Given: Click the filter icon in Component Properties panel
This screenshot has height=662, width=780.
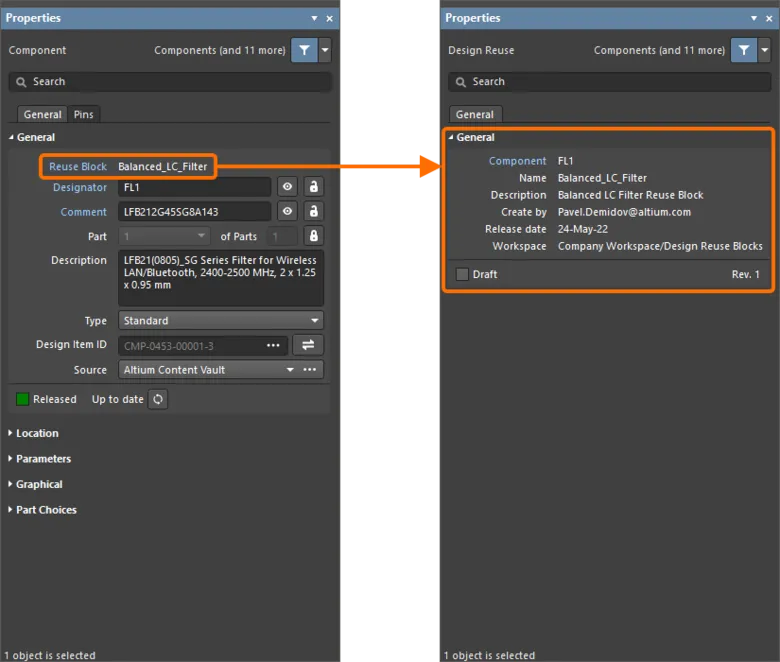Looking at the screenshot, I should click(x=304, y=50).
